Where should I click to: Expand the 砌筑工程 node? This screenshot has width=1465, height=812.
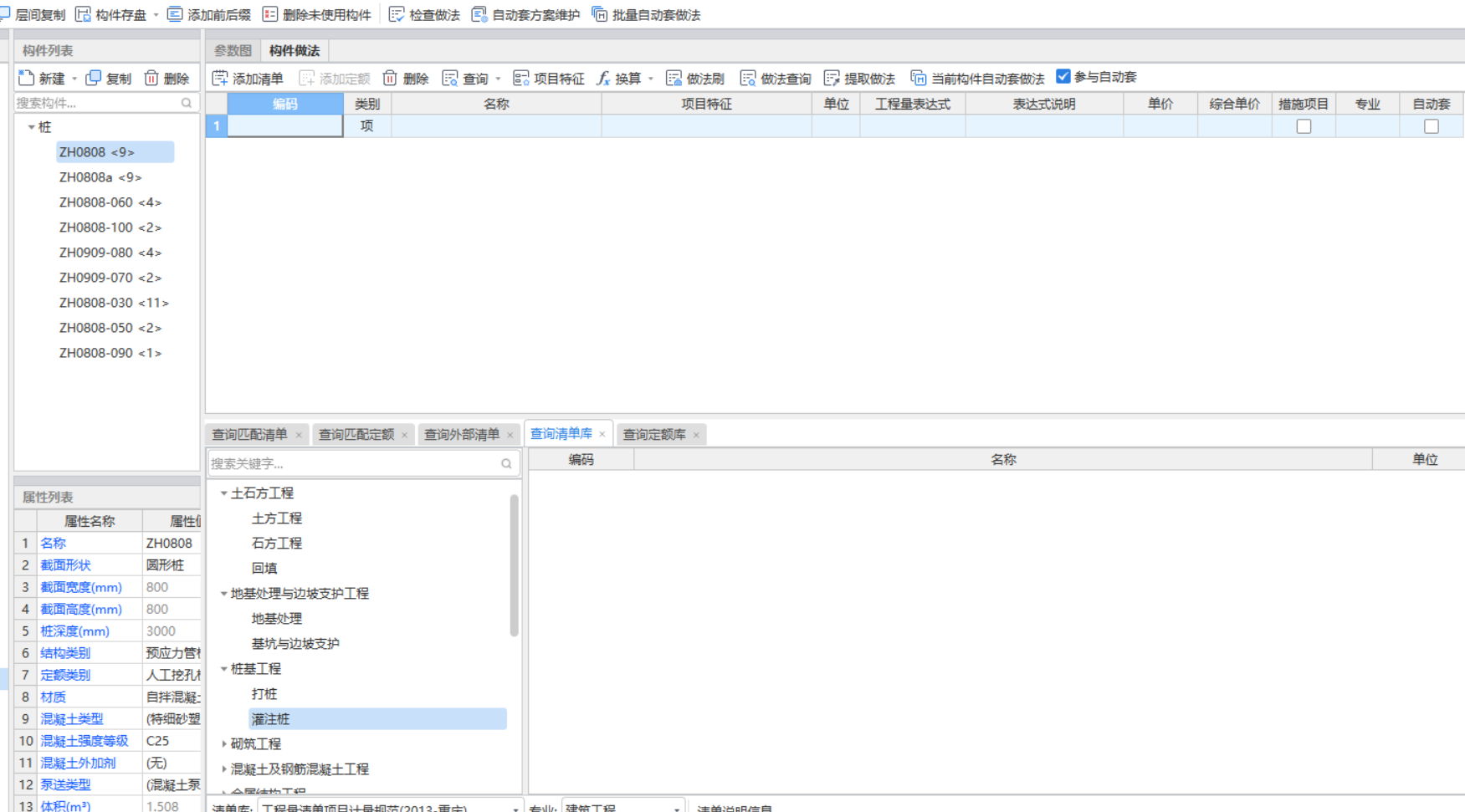pos(223,743)
